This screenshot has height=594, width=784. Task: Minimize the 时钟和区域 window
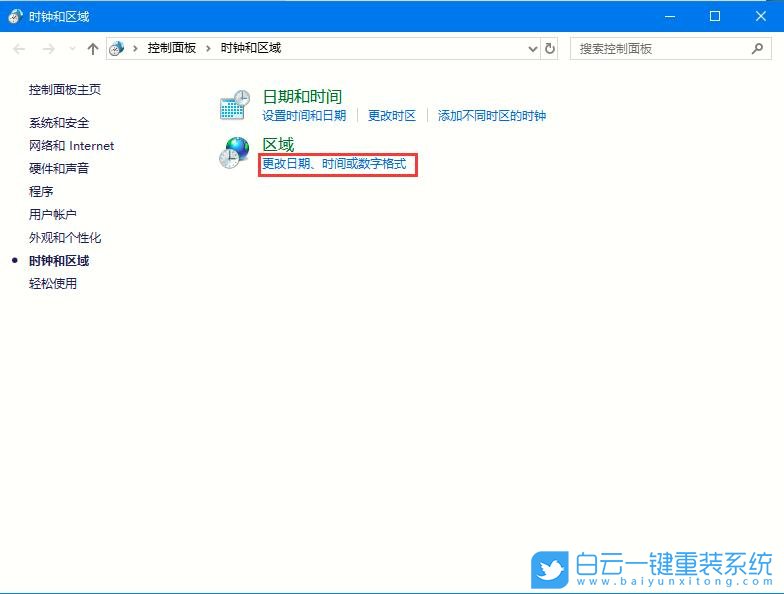[670, 16]
